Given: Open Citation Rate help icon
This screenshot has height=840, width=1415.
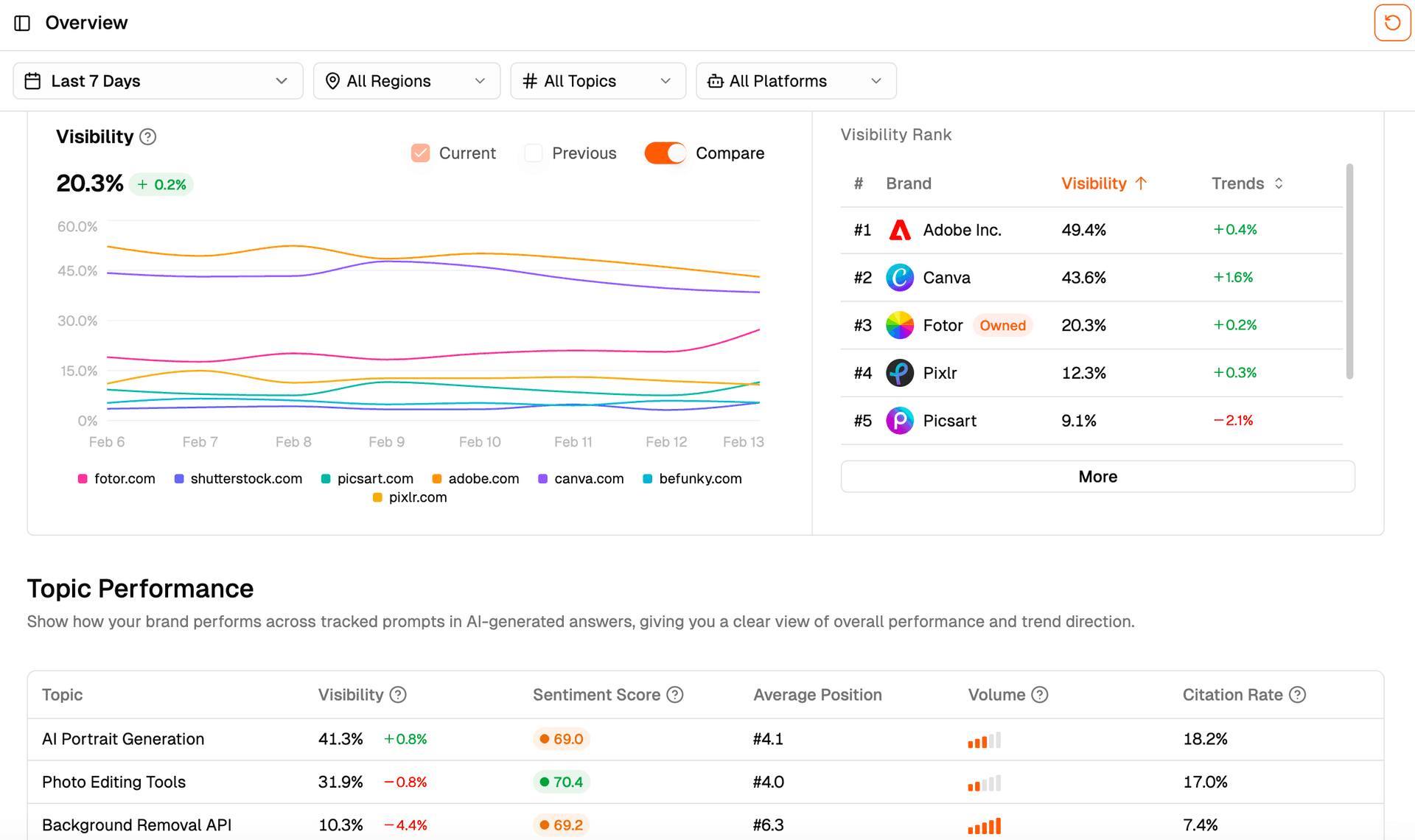Looking at the screenshot, I should 1297,695.
